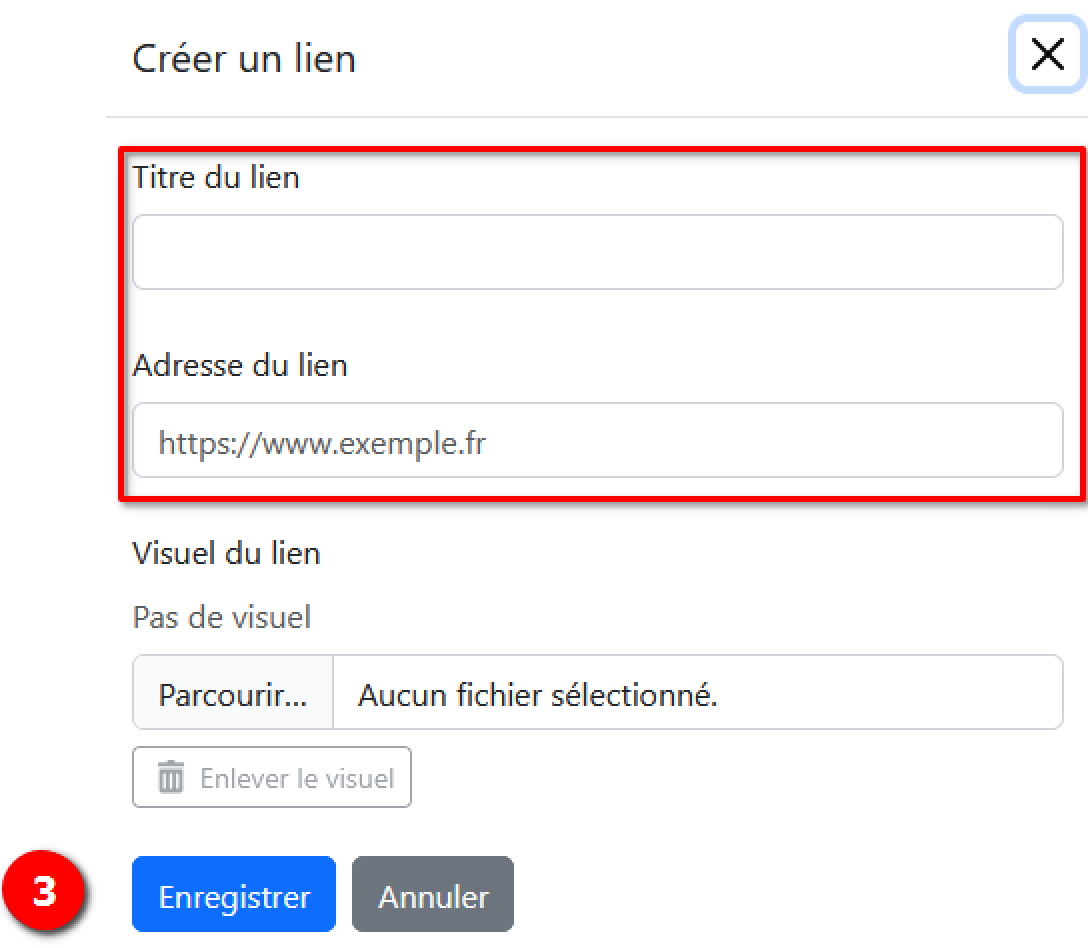Click the Visuel du lien label
Viewport: 1088px width, 948px height.
(226, 553)
